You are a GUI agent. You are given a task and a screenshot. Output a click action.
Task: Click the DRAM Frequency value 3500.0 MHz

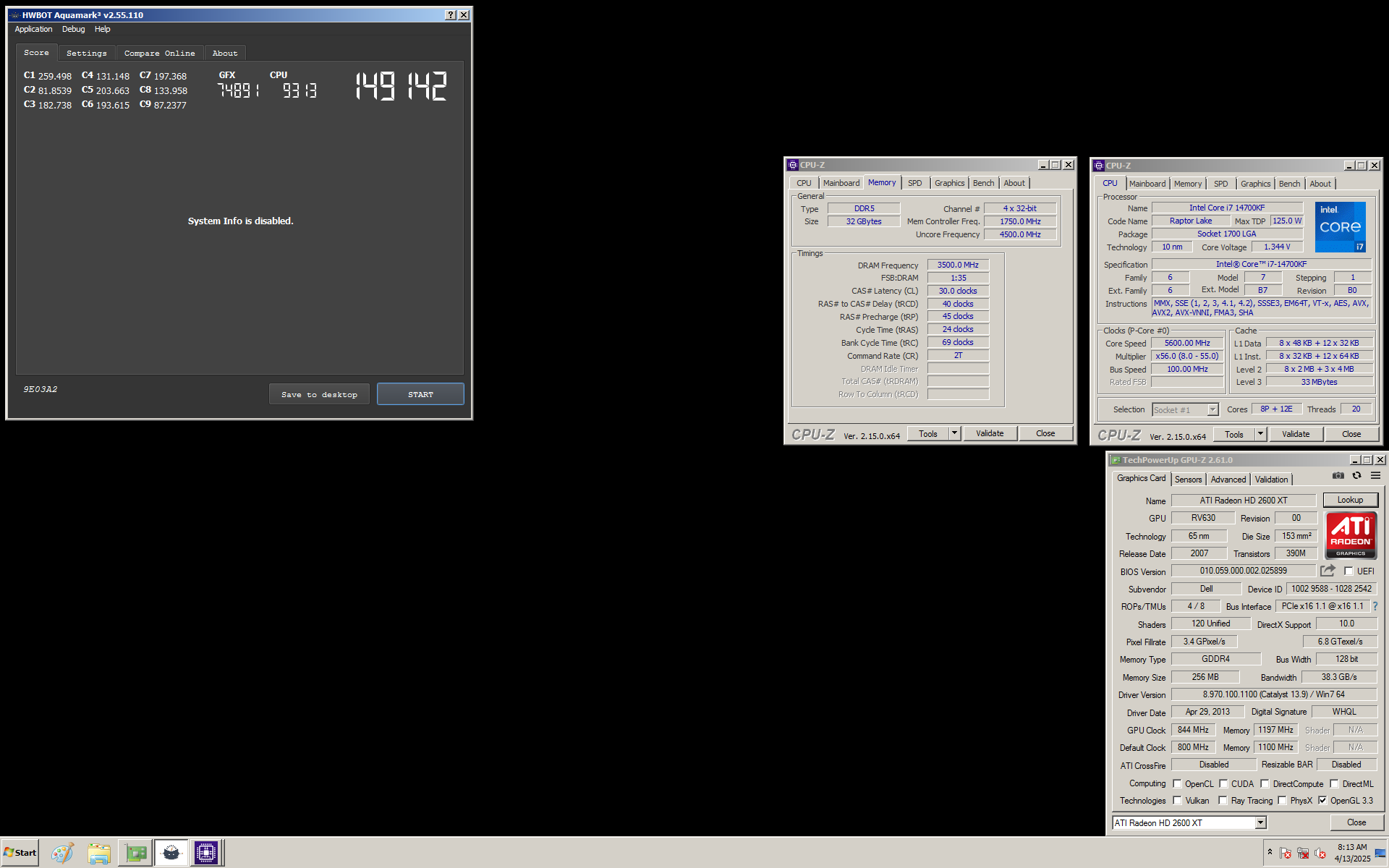[x=958, y=265]
